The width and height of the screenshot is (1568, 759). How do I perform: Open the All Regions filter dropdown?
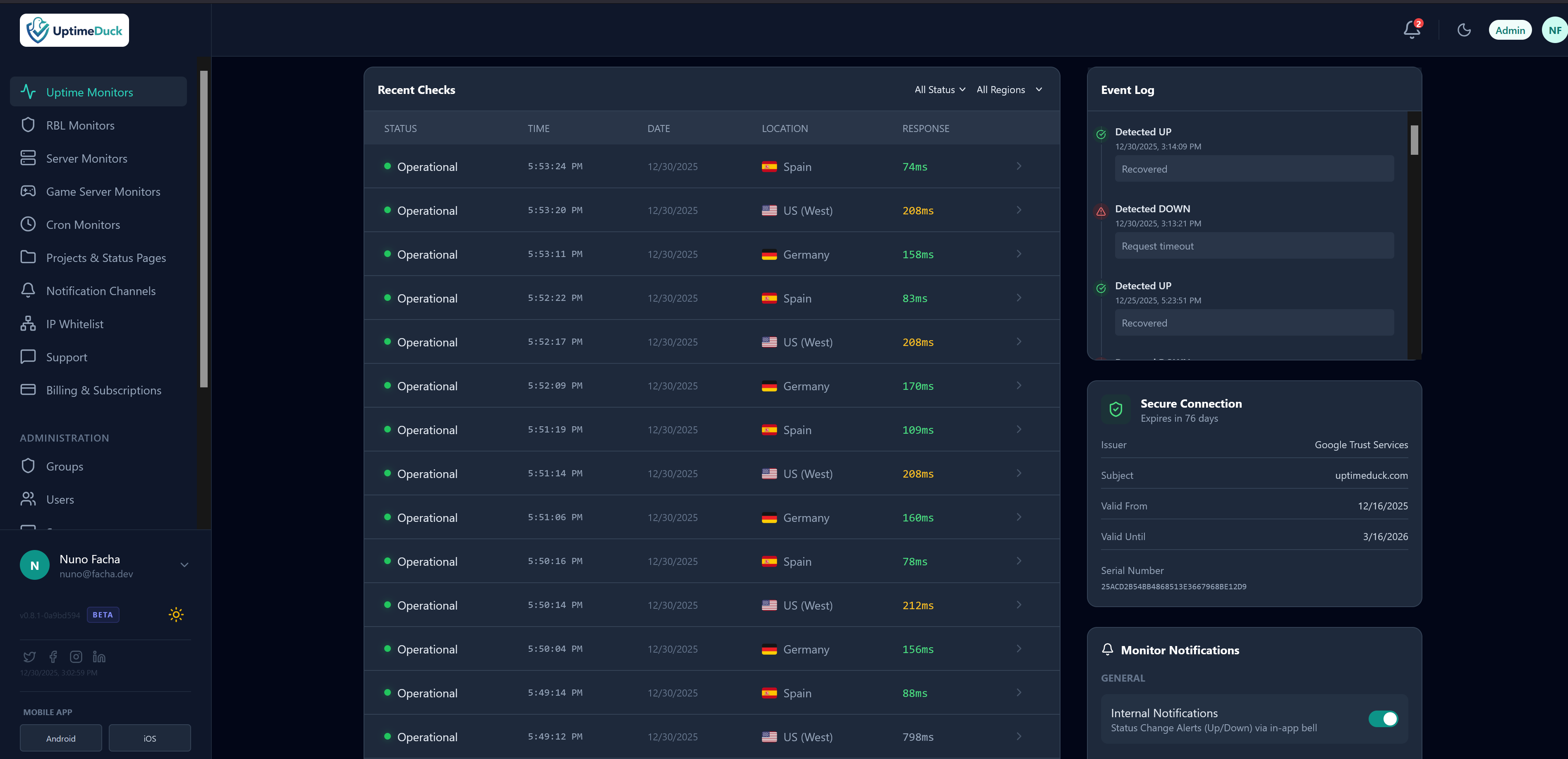1009,89
